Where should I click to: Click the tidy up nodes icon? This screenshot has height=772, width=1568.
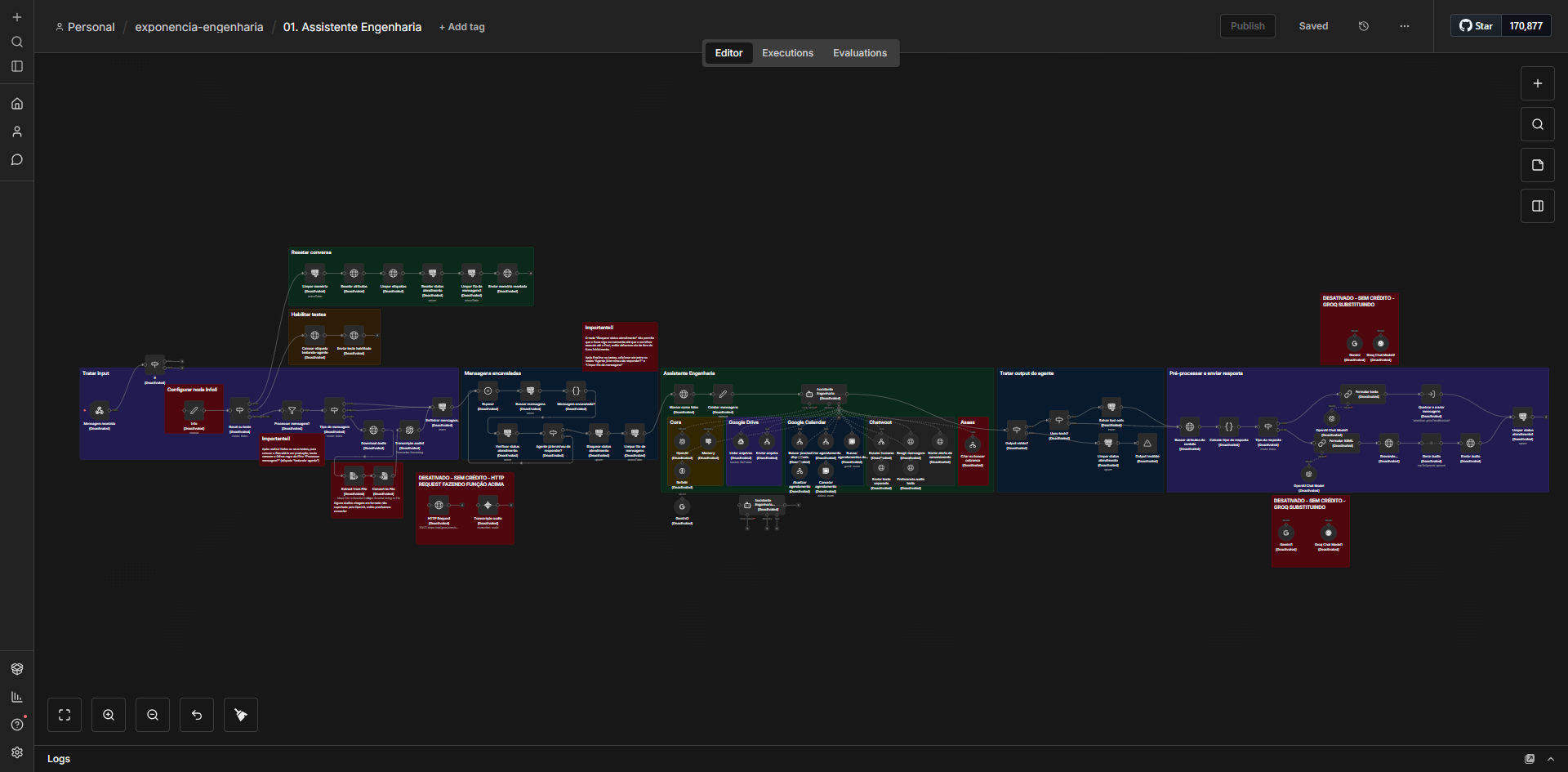coord(241,715)
